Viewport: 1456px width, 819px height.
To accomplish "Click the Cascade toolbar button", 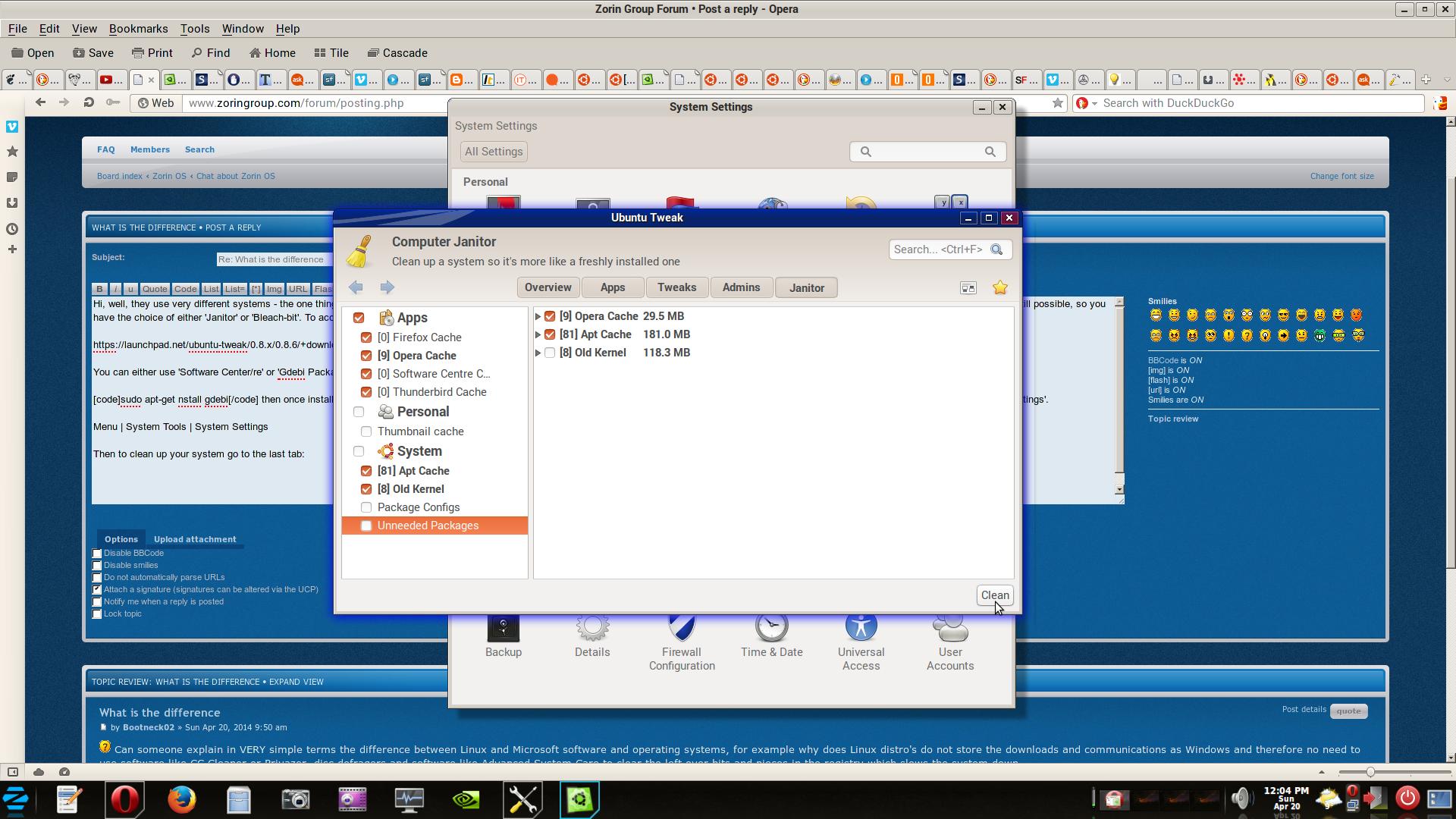I will tap(397, 53).
